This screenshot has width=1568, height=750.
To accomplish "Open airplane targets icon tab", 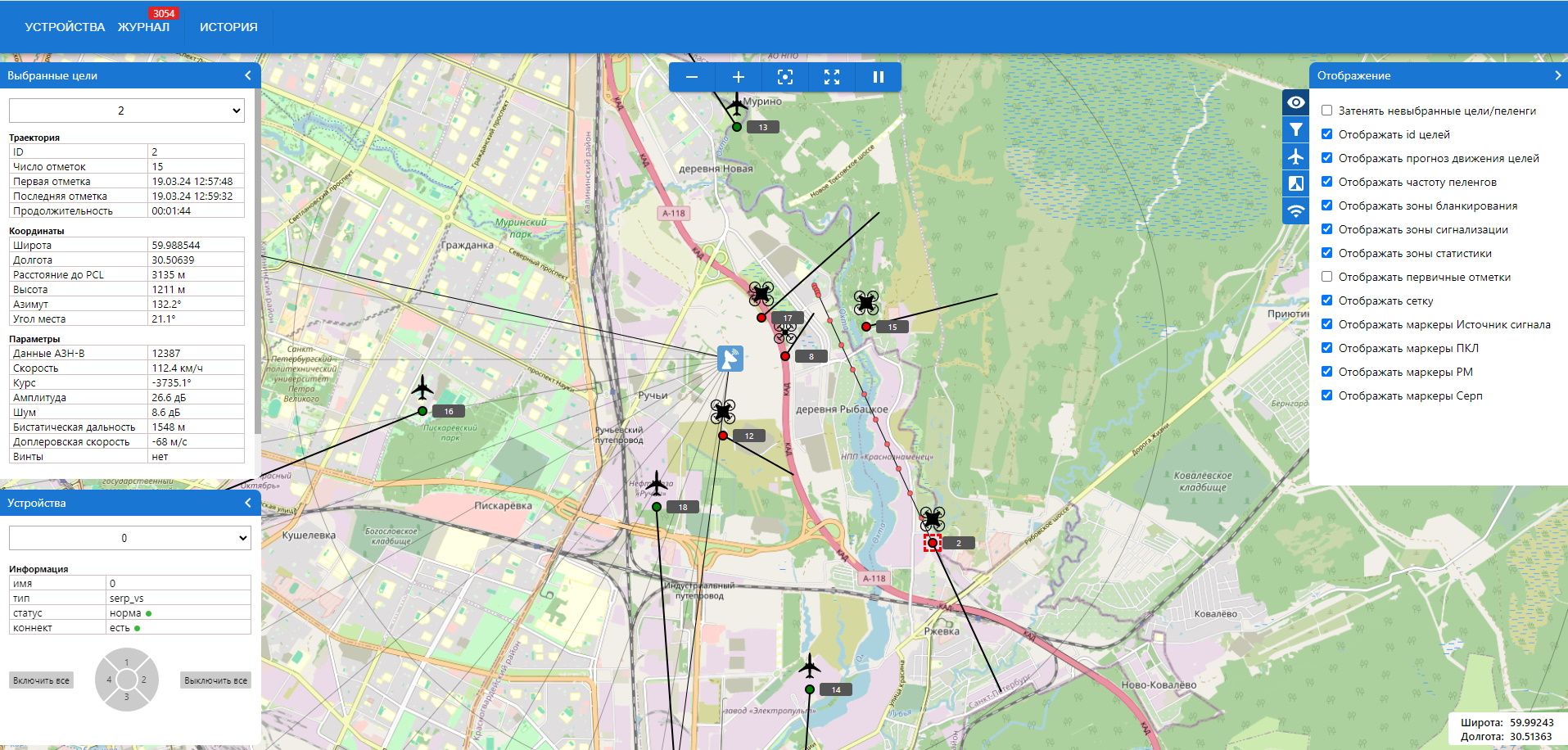I will click(1295, 156).
